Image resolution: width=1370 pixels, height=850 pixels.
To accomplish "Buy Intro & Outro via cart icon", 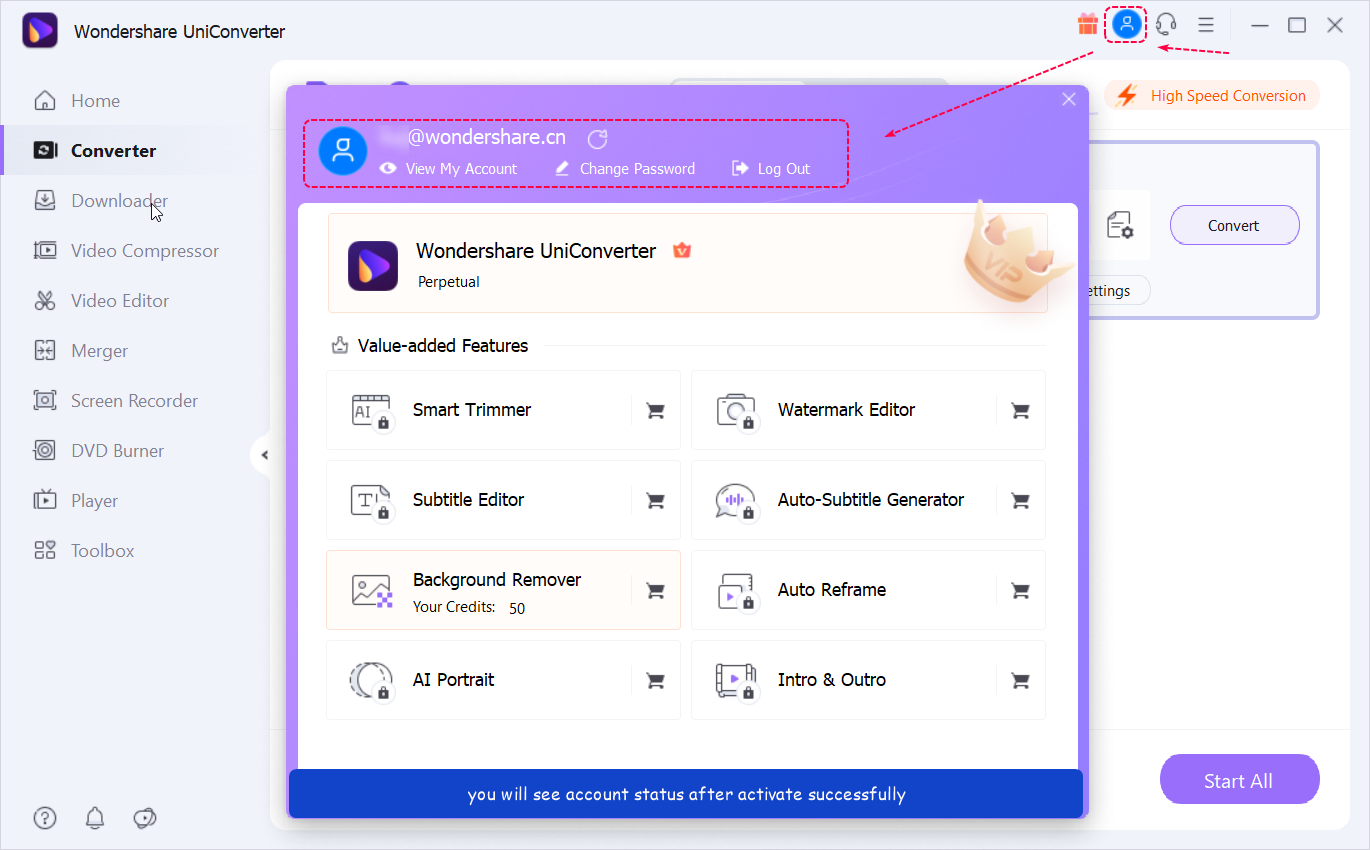I will tap(1021, 680).
